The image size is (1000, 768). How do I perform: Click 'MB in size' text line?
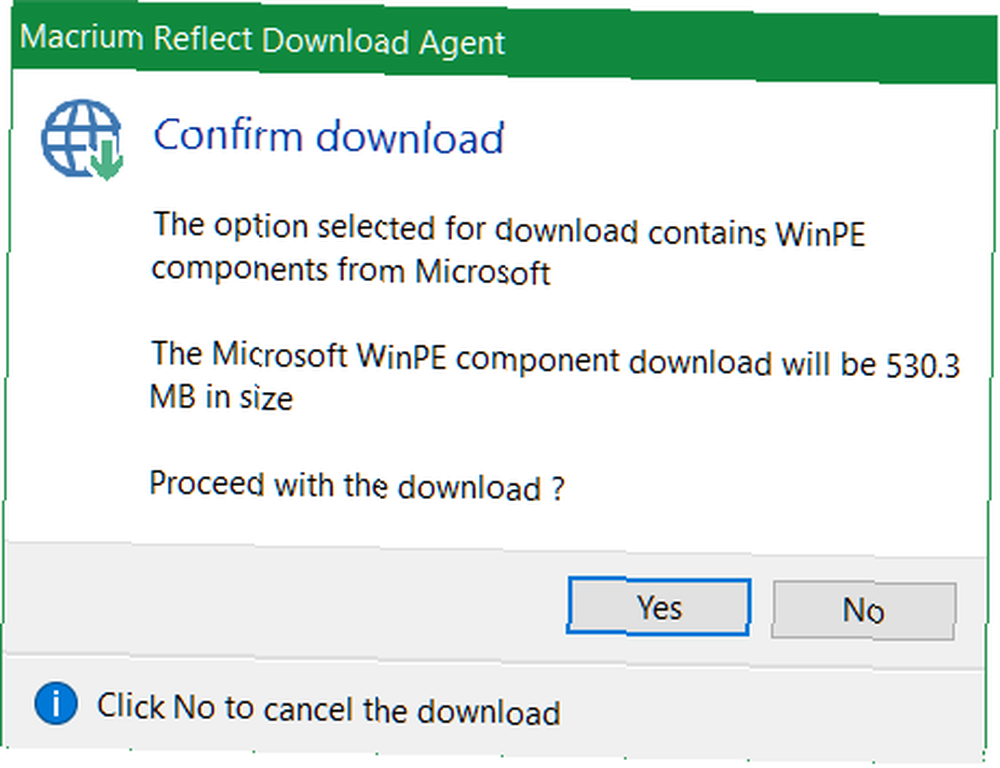221,397
